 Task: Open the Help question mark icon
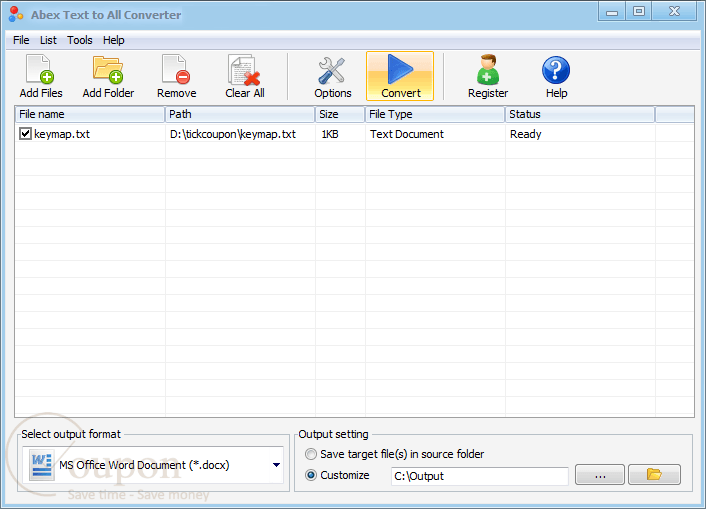click(x=556, y=76)
